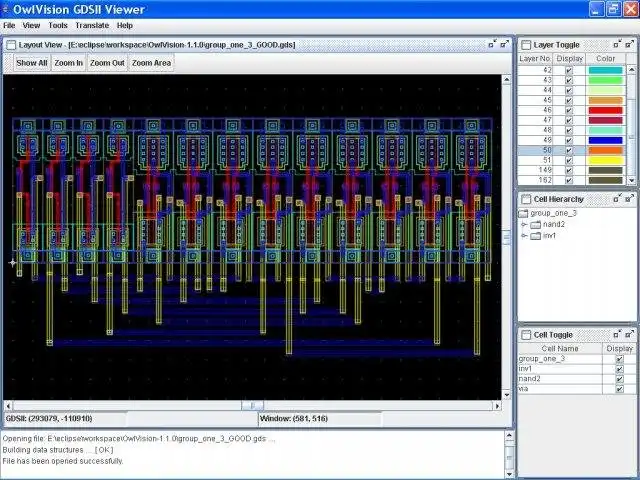Viewport: 640px width, 480px height.
Task: Click the Cell Name column header
Action: (560, 349)
